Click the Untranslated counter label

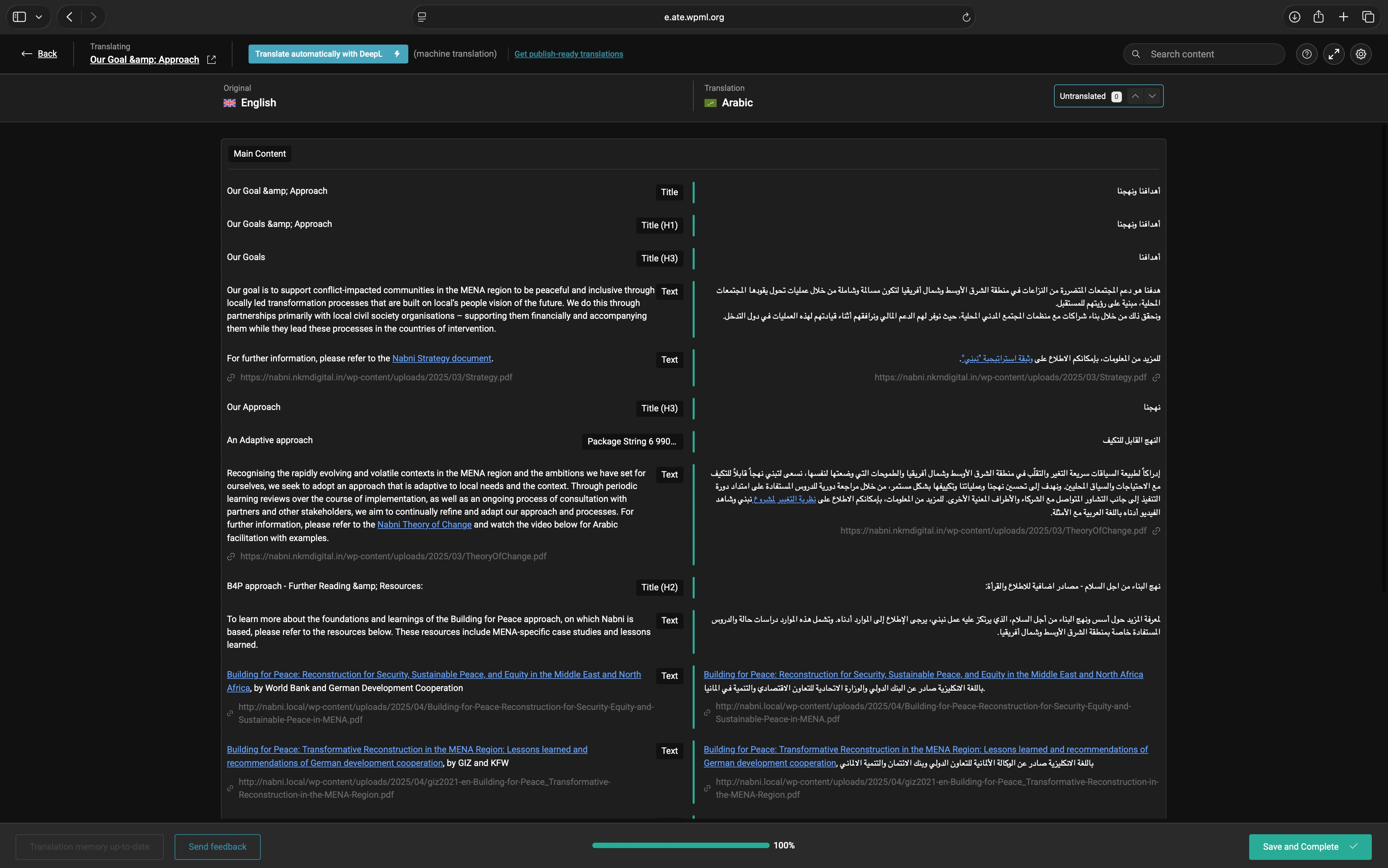coord(1082,97)
